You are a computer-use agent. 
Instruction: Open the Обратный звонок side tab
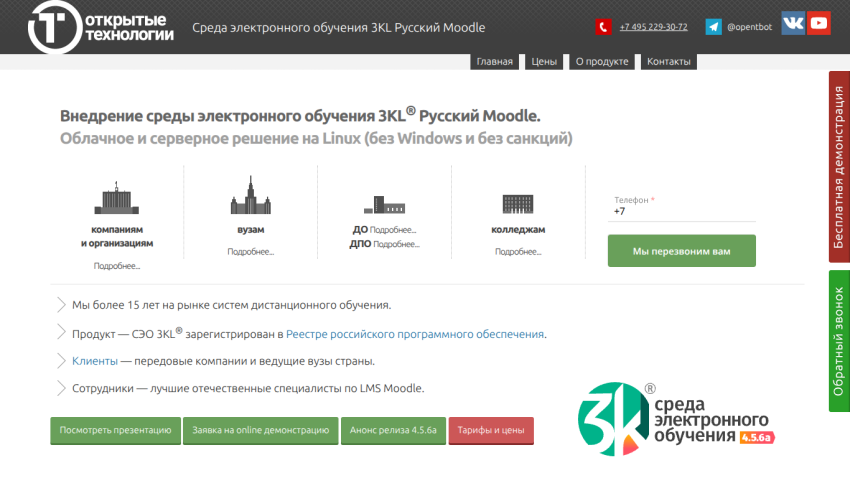click(839, 341)
